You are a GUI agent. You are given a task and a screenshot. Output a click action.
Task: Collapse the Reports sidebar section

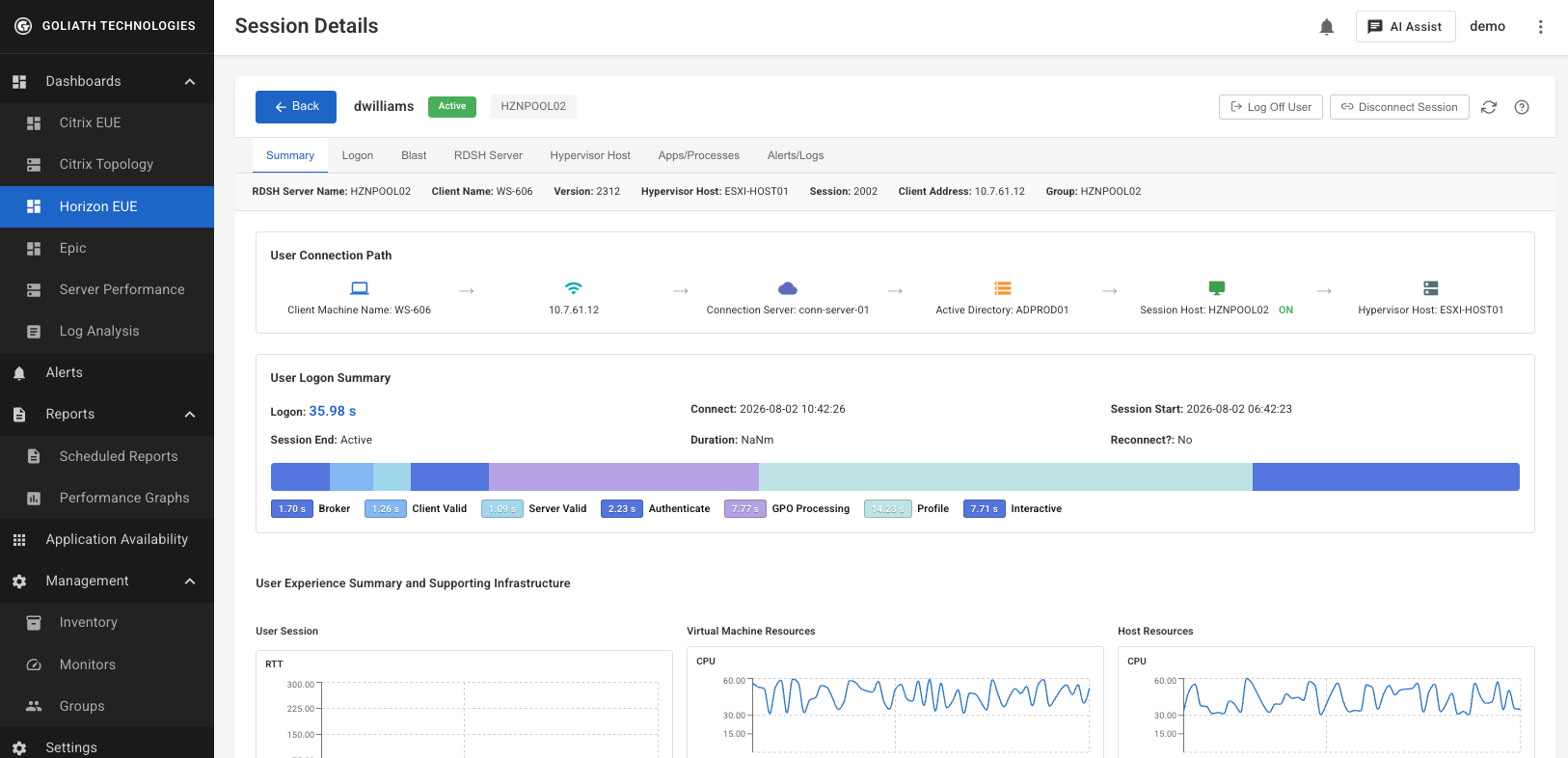click(190, 415)
